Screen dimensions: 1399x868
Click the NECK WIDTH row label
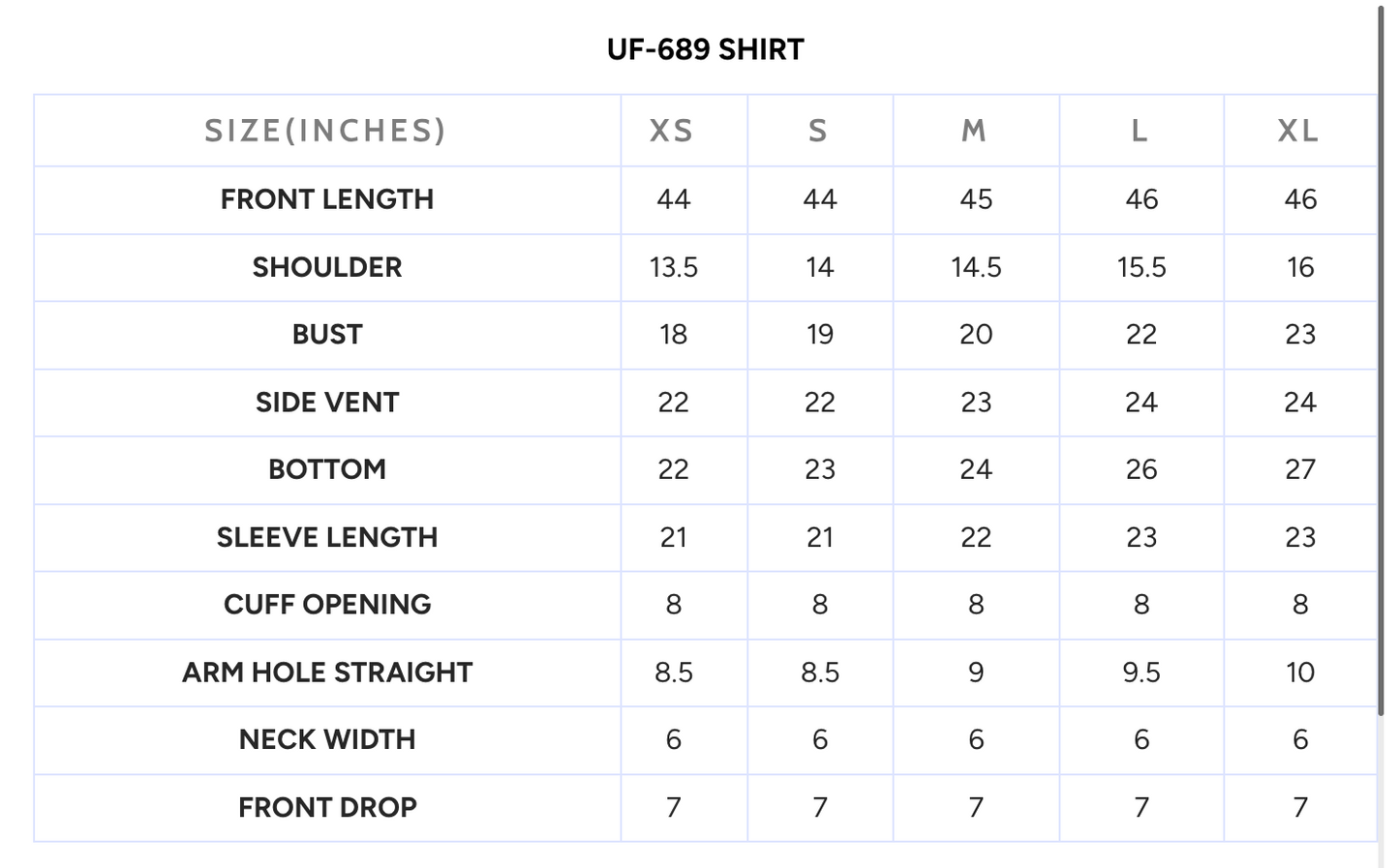click(327, 739)
